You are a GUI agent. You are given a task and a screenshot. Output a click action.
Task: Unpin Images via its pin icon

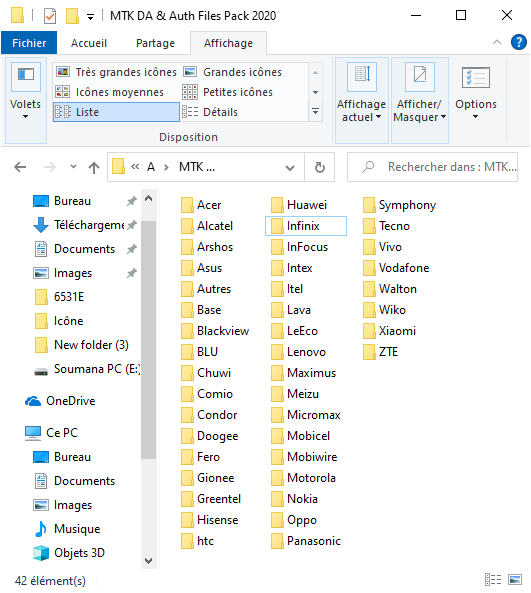click(x=132, y=273)
